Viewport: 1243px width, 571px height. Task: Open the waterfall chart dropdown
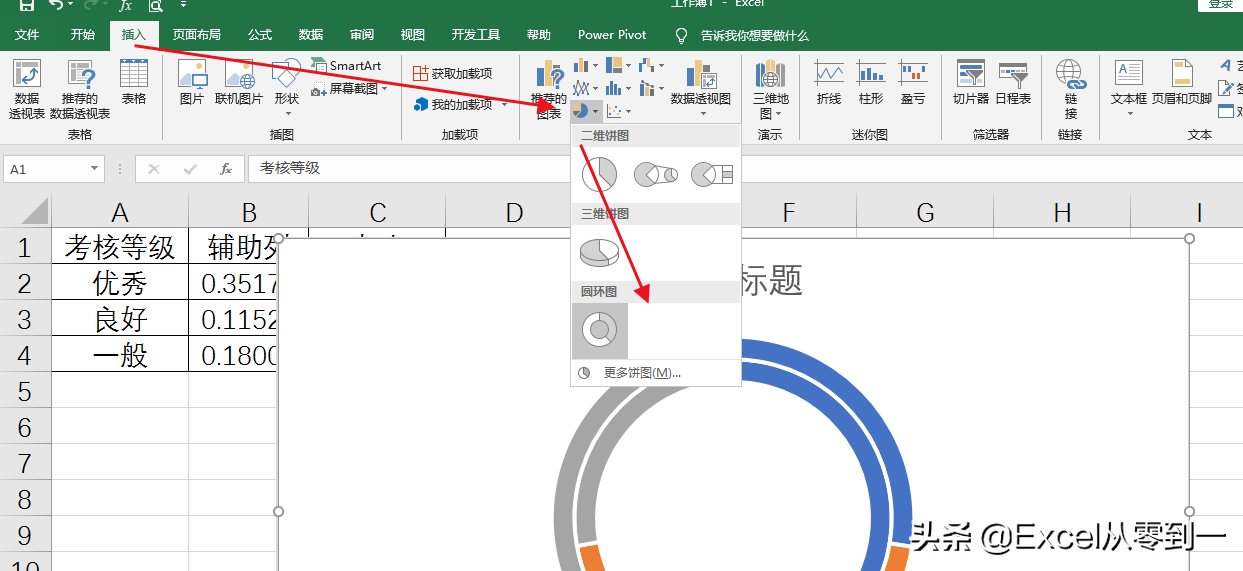click(x=652, y=66)
